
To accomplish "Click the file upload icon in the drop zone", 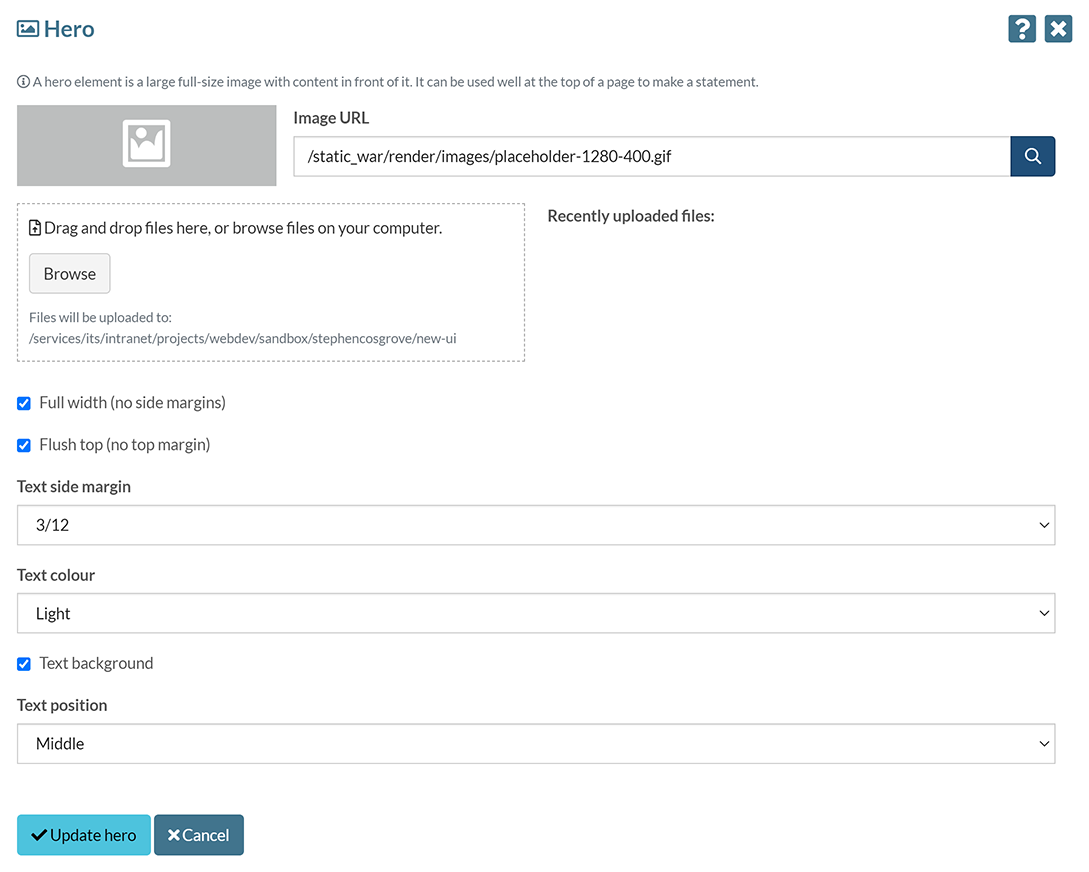I will pyautogui.click(x=35, y=227).
